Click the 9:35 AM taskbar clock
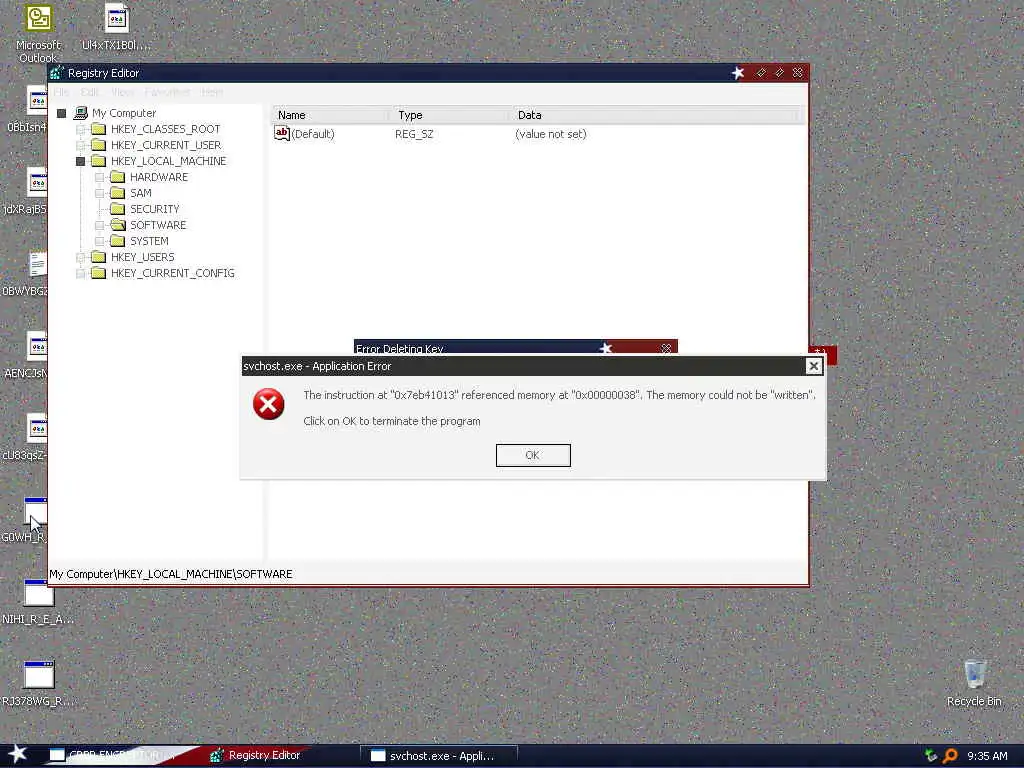The image size is (1024, 768). 987,756
